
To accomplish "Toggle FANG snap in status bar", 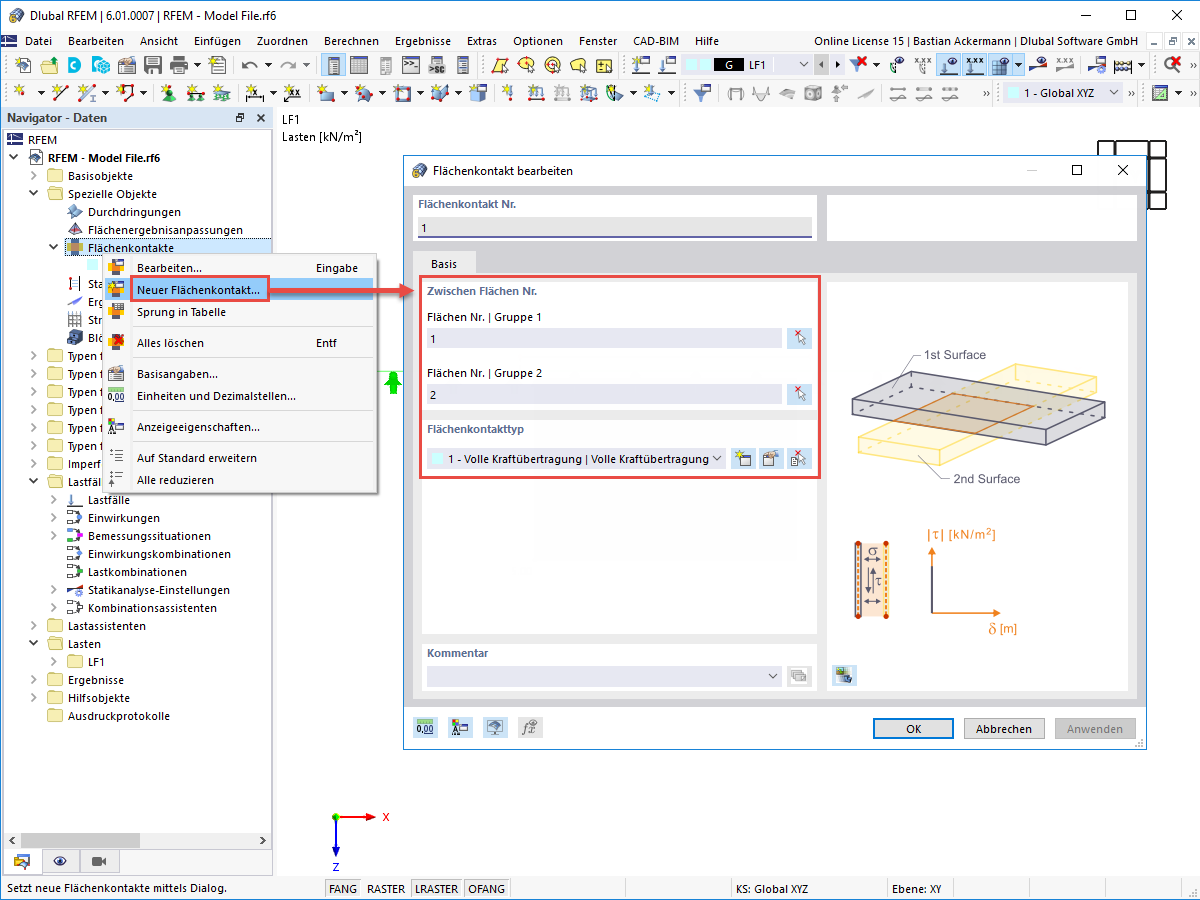I will [343, 888].
